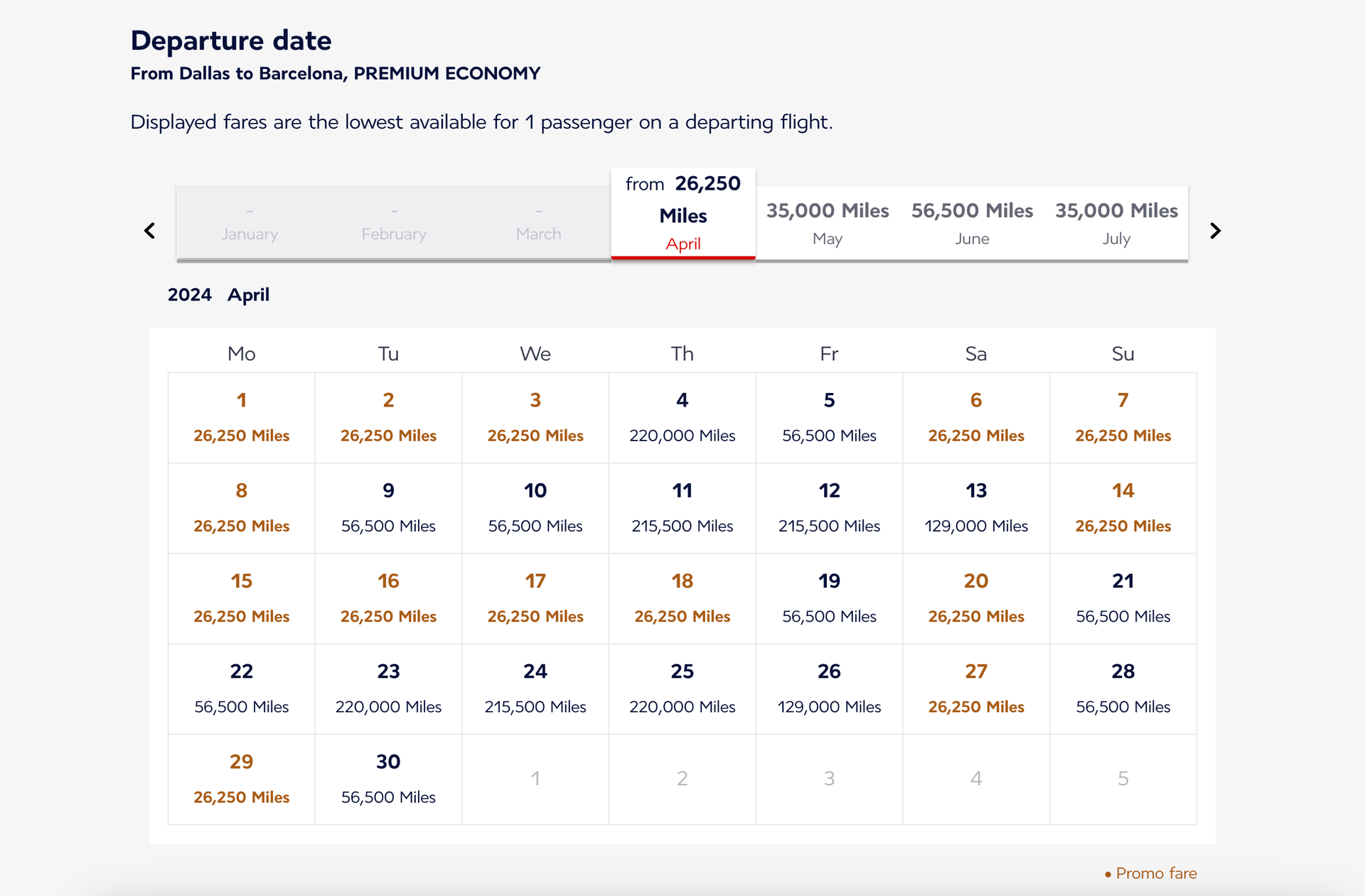Click the right chevron to view later months
This screenshot has width=1365, height=896.
[x=1215, y=230]
